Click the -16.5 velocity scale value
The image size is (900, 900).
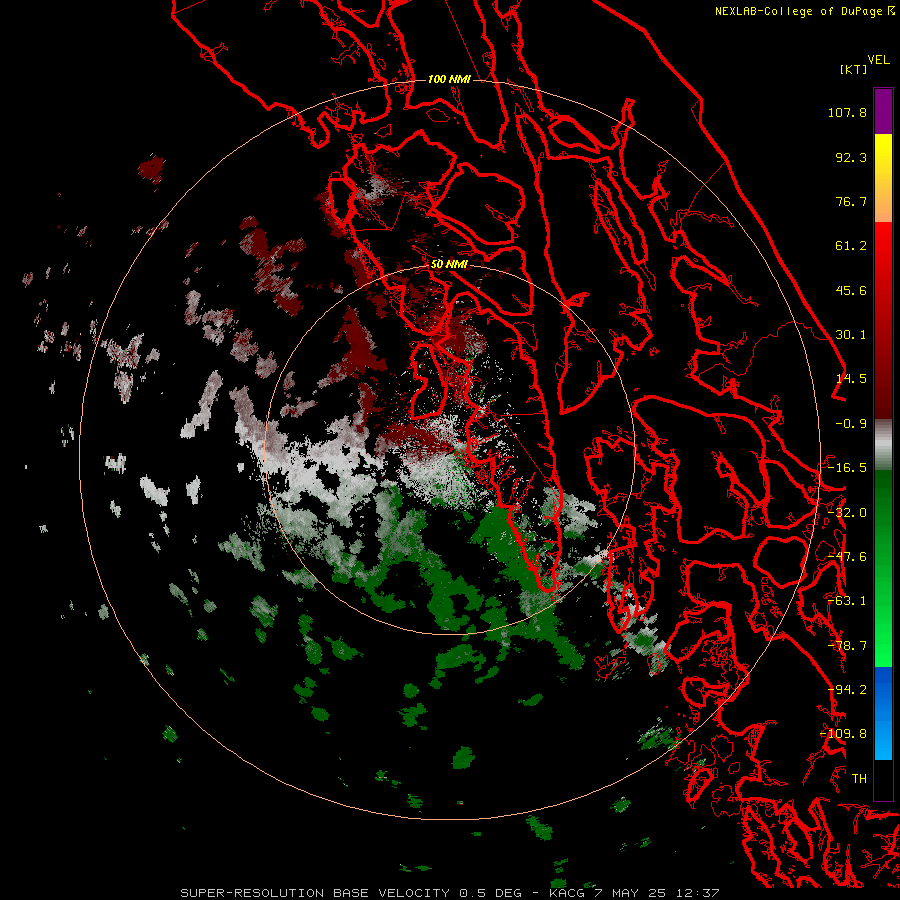[847, 468]
